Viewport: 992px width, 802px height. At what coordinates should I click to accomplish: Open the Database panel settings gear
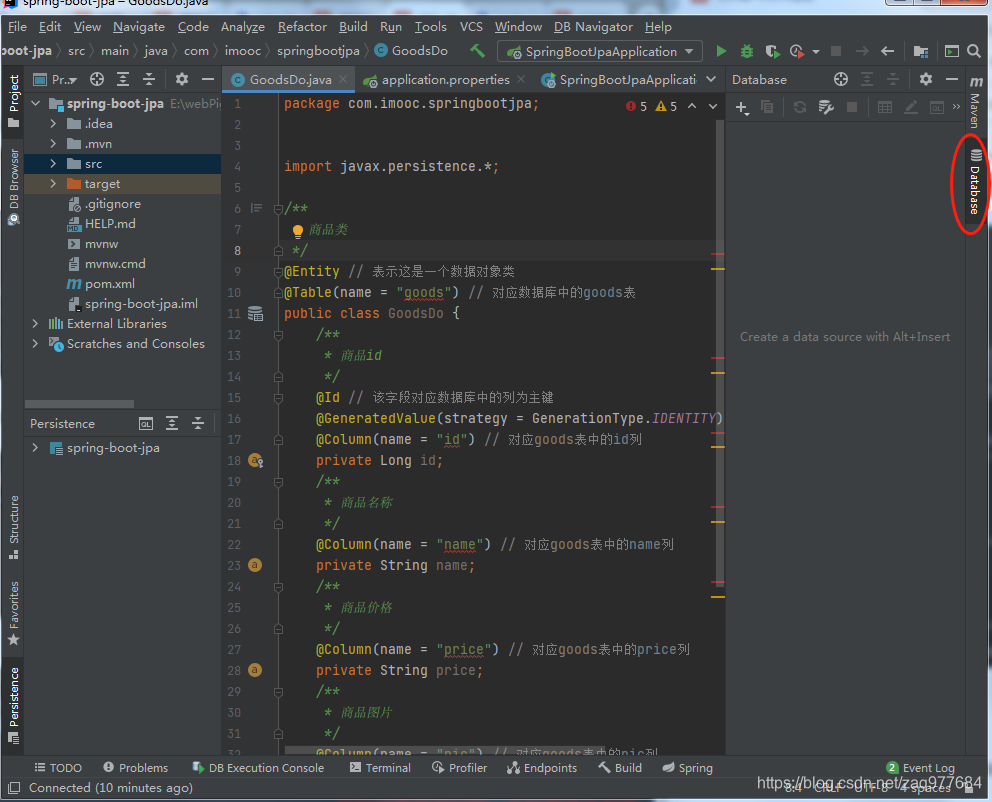(925, 79)
